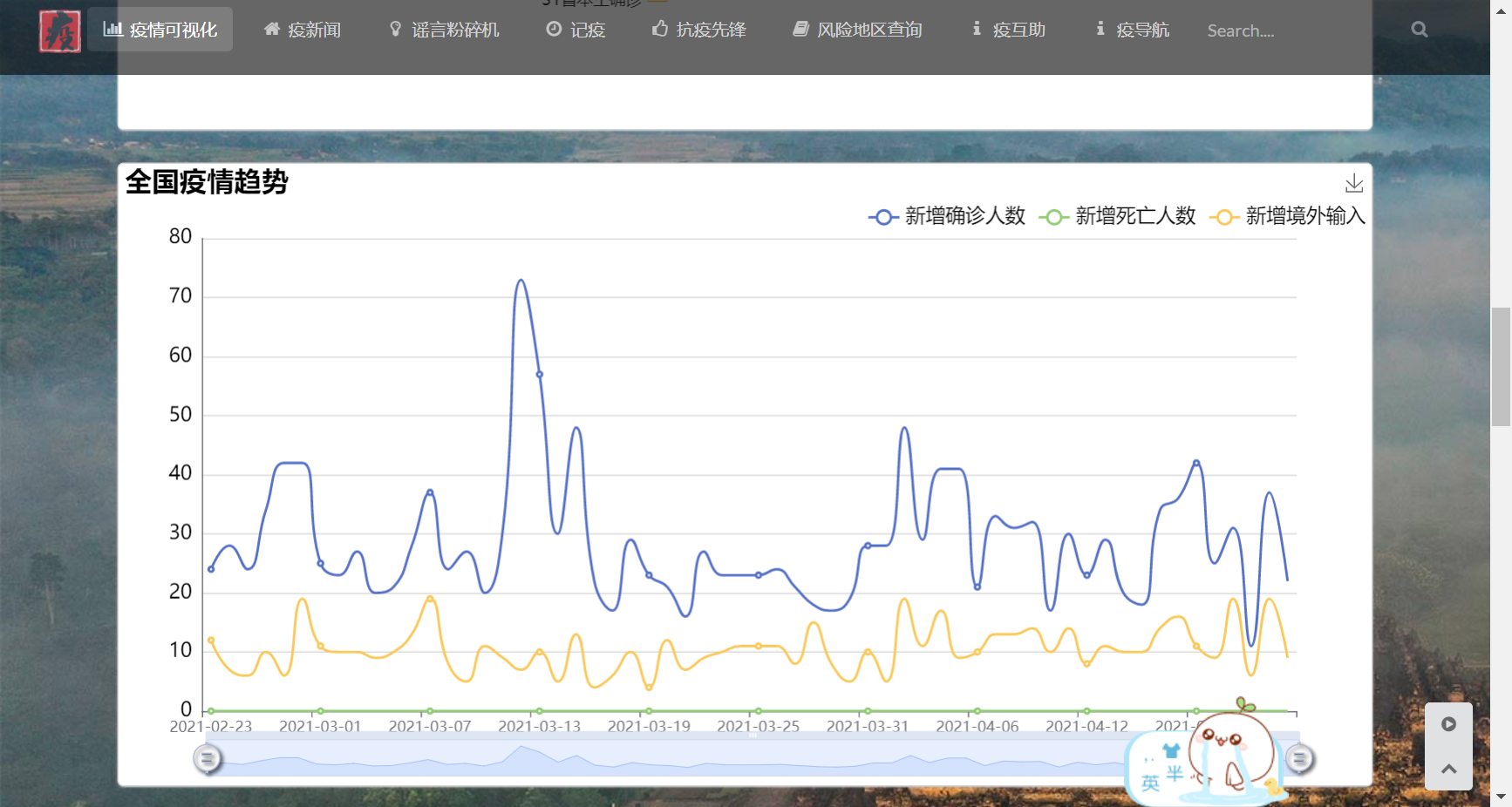1512x807 pixels.
Task: Click the x-axis label 2021-03-13
Action: click(x=539, y=727)
